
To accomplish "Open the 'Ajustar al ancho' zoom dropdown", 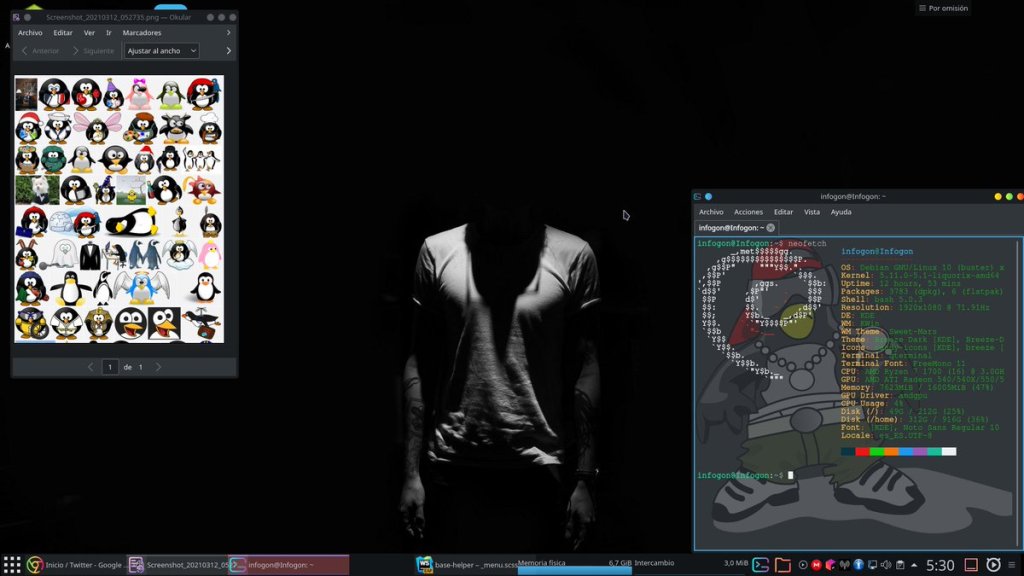I will coord(162,51).
